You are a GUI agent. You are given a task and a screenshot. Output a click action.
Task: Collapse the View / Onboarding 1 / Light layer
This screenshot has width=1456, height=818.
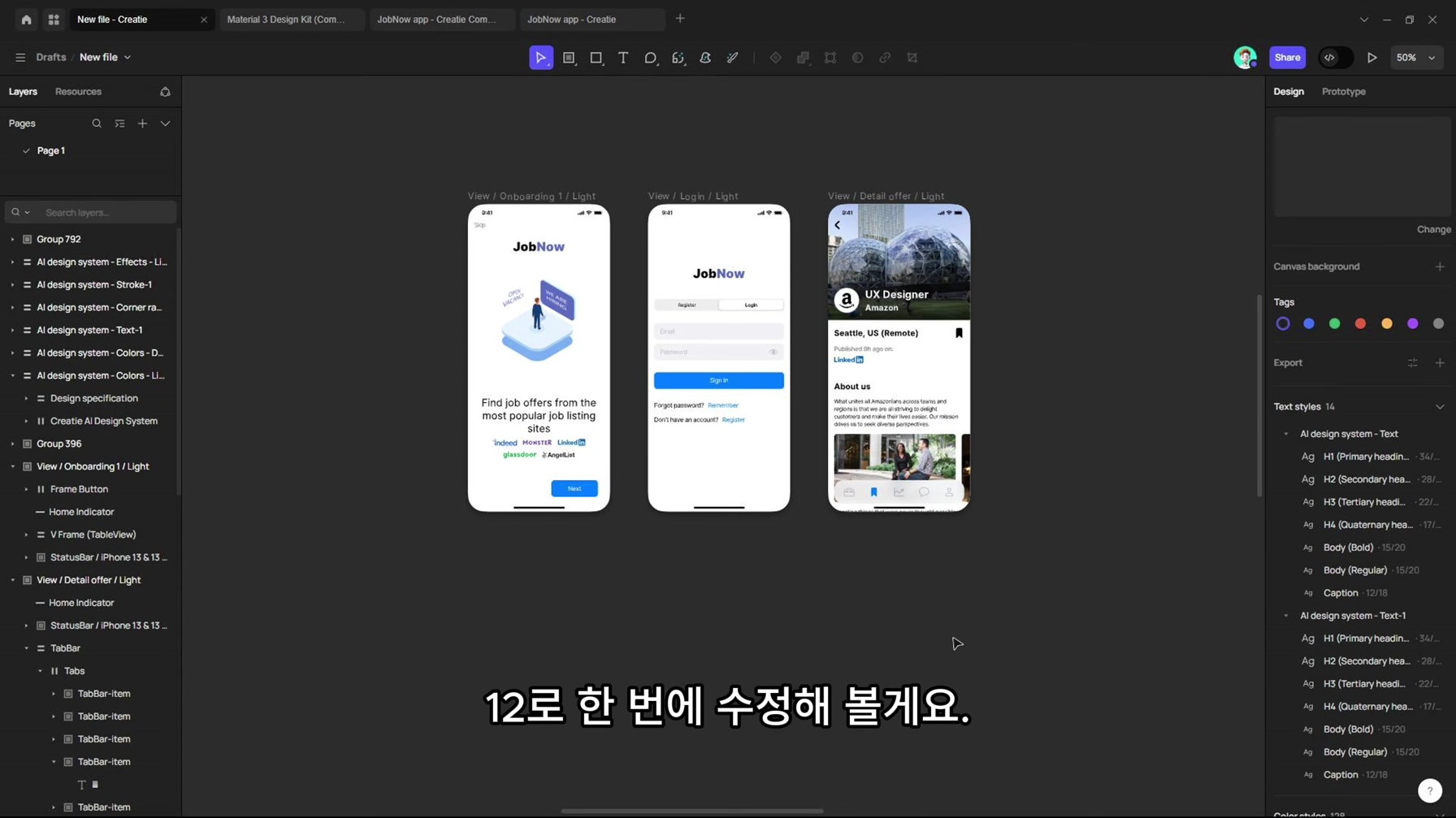coord(12,467)
